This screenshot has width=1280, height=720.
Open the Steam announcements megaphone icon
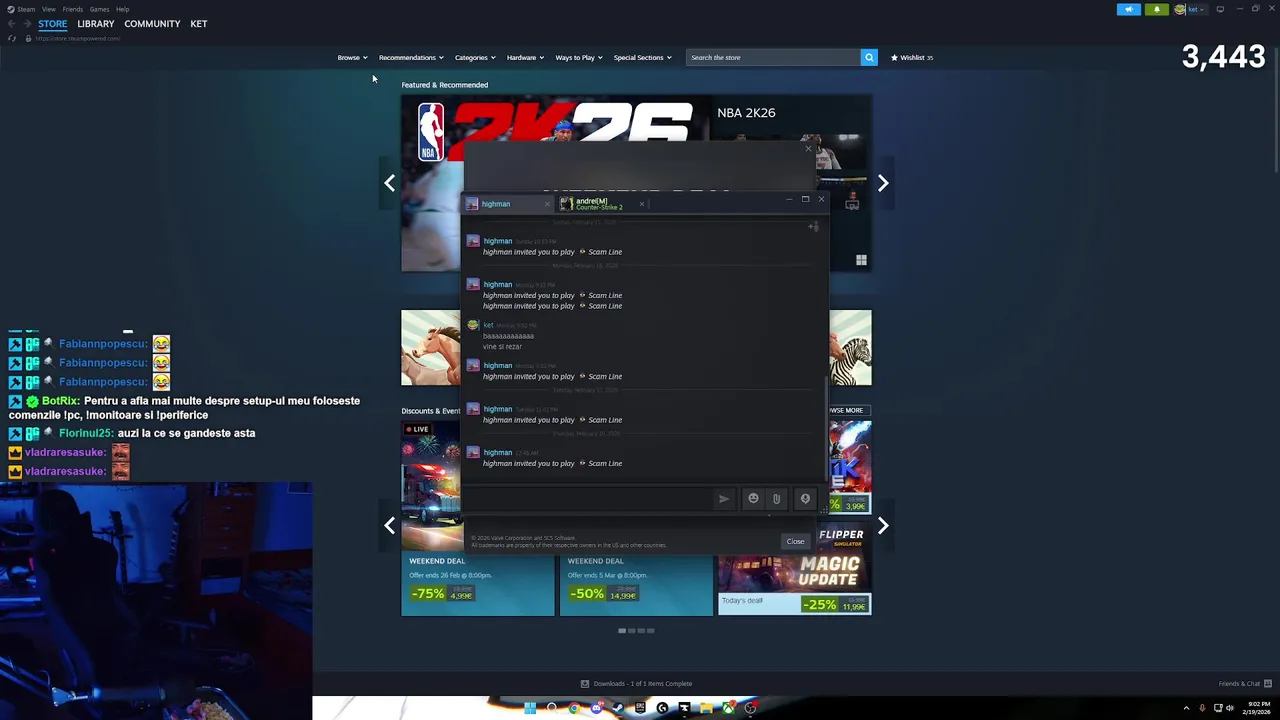[1128, 9]
